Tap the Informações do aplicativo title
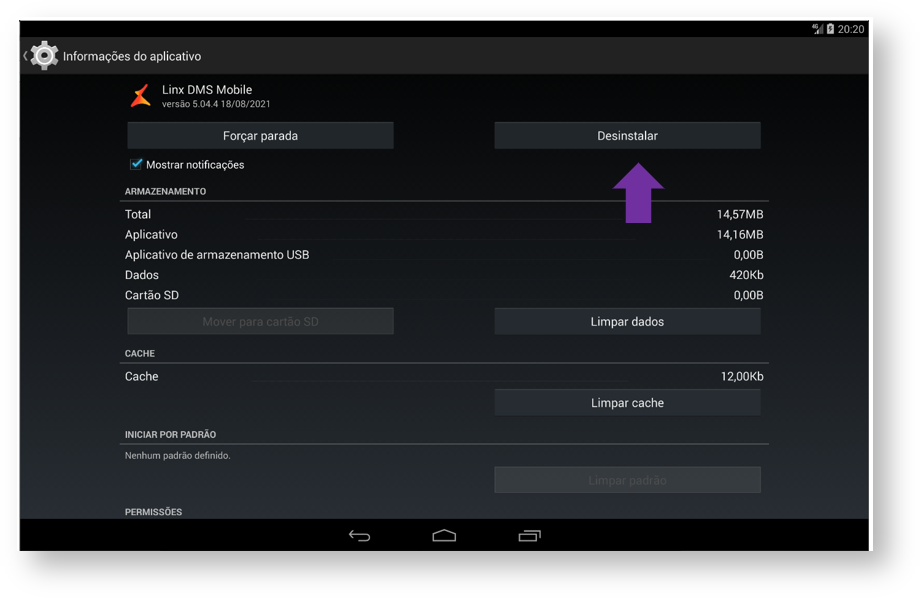 click(x=132, y=56)
